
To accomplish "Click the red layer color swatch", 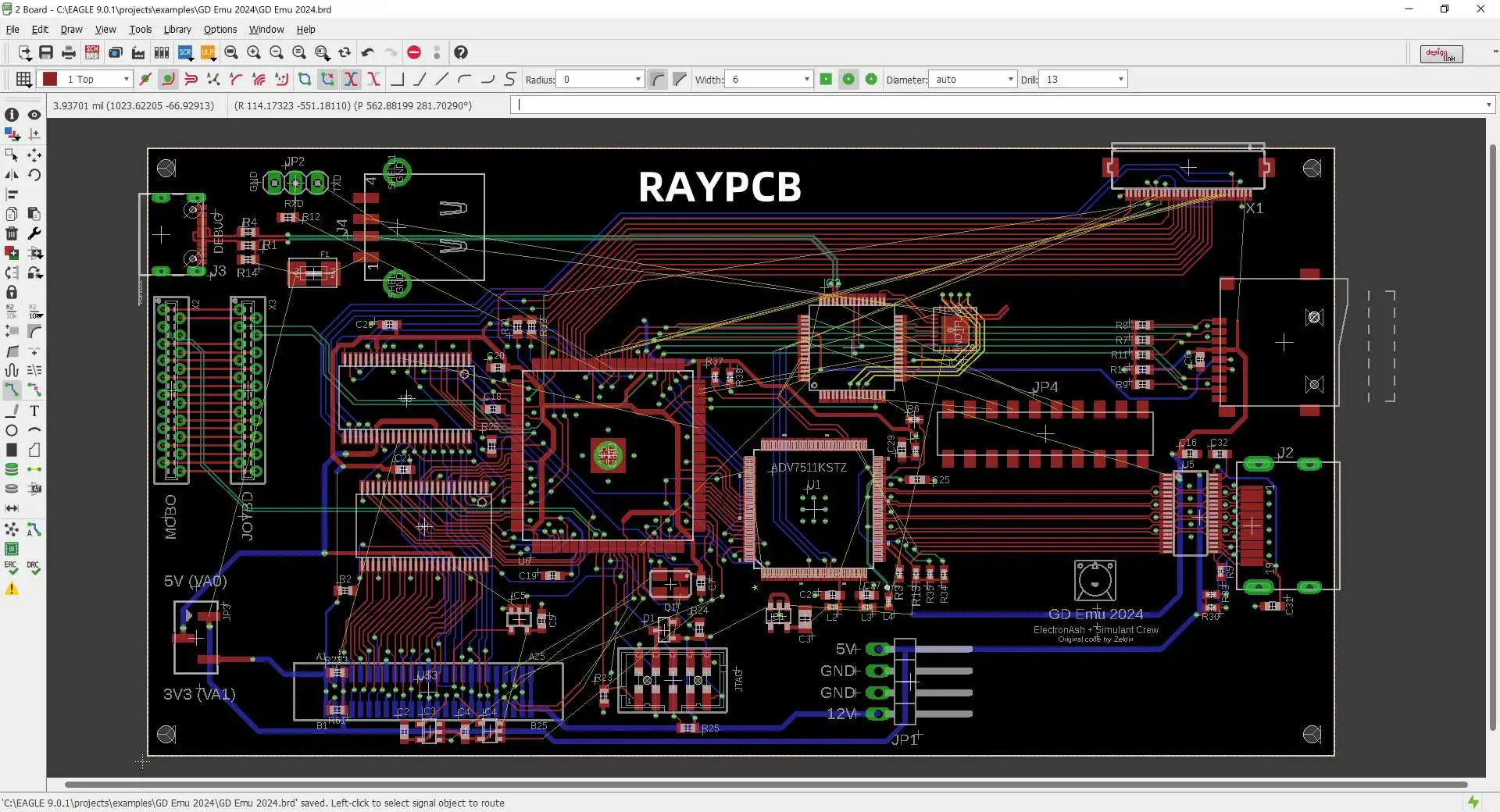I will click(50, 79).
